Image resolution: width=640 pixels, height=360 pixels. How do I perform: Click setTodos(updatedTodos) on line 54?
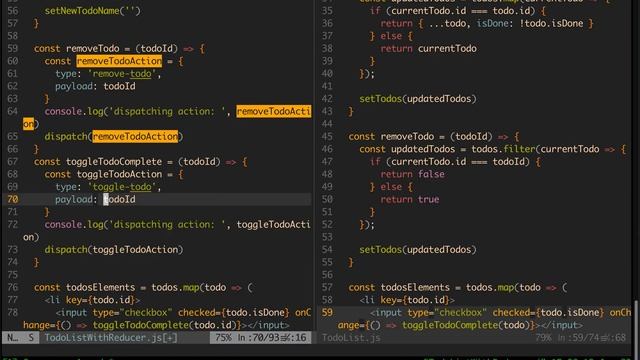coord(418,250)
